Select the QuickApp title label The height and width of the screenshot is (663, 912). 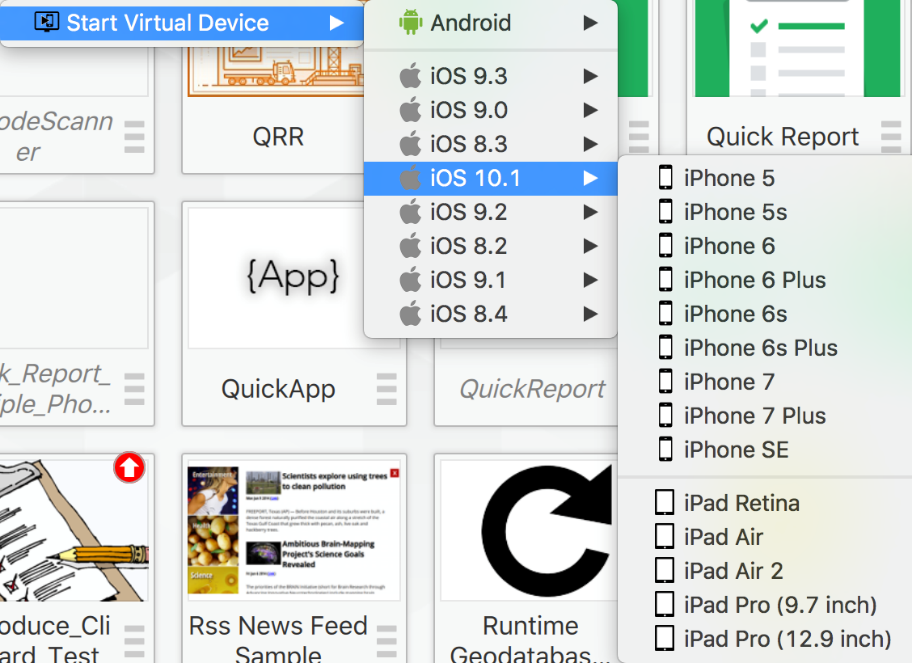[x=278, y=389]
